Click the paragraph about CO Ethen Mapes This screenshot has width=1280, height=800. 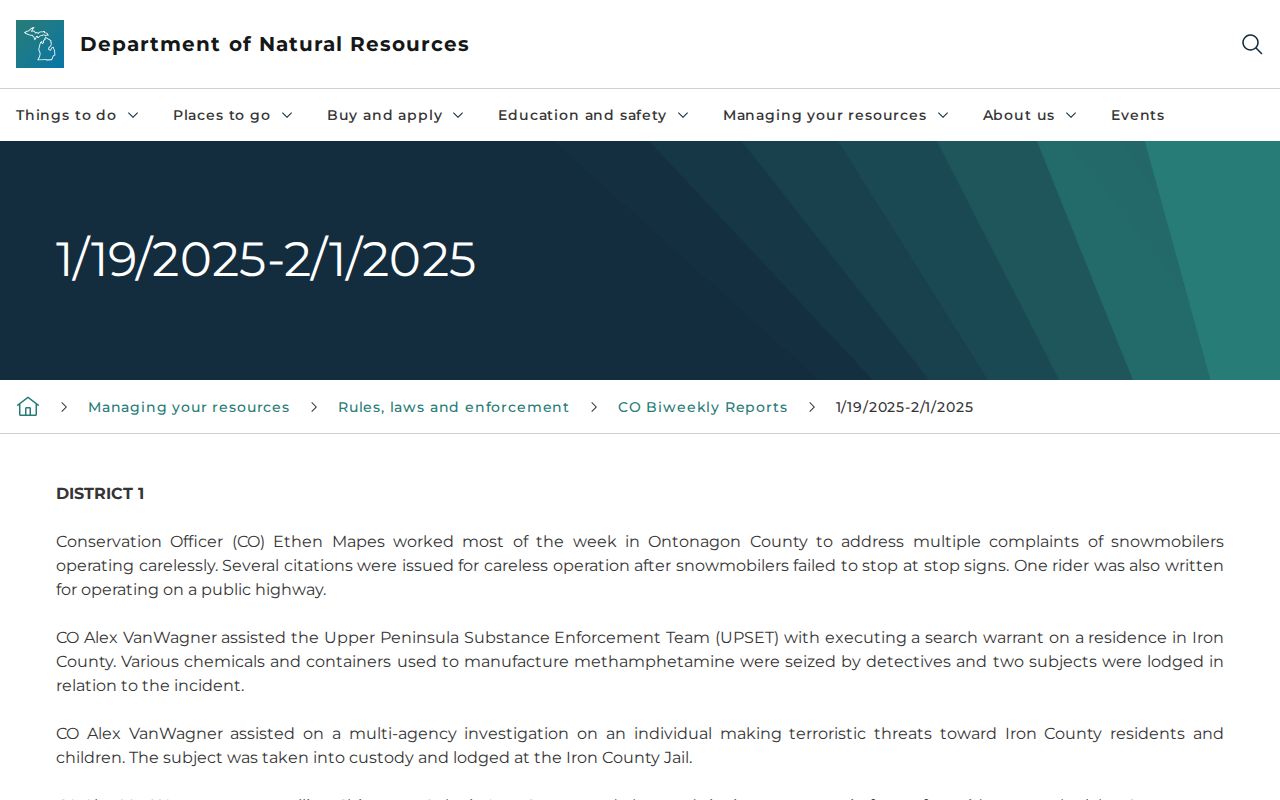click(640, 565)
